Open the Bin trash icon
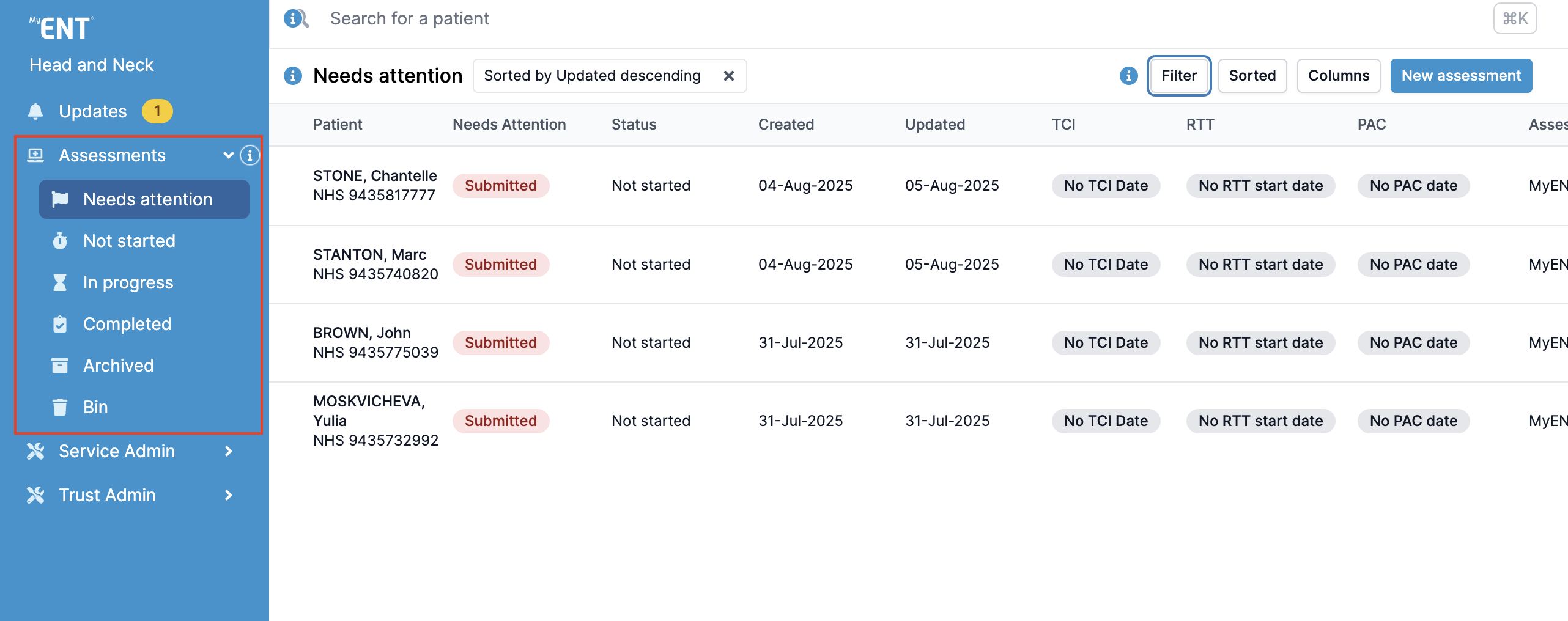This screenshot has height=621, width=1568. pos(60,407)
